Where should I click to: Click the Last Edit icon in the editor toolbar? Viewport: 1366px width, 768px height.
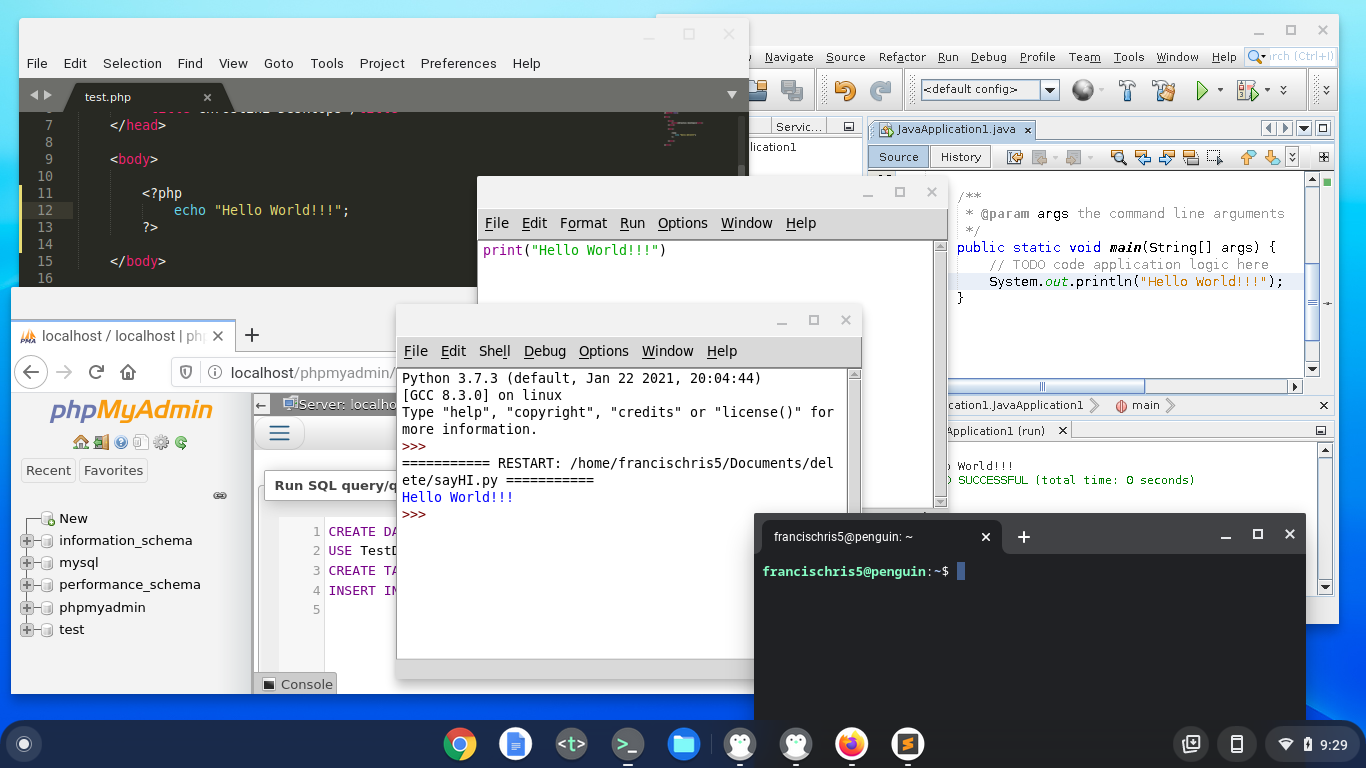point(1015,157)
